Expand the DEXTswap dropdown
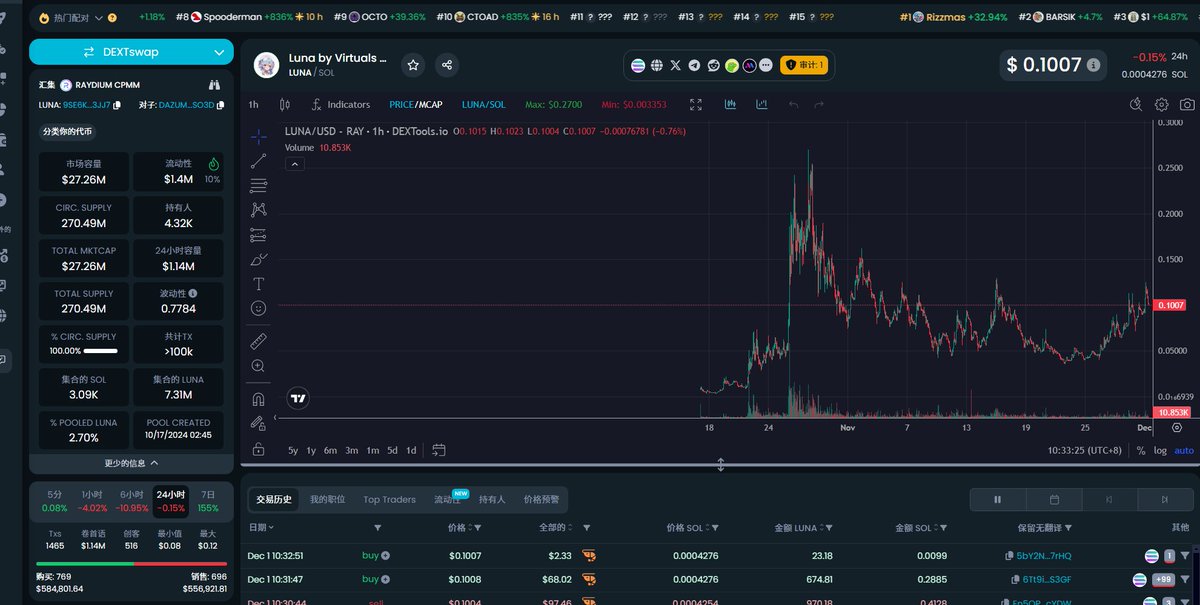Image resolution: width=1200 pixels, height=605 pixels. pos(219,52)
